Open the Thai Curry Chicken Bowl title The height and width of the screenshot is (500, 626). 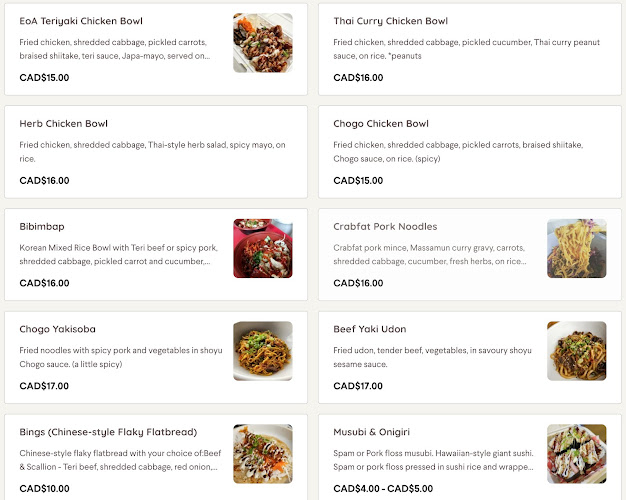coord(390,21)
